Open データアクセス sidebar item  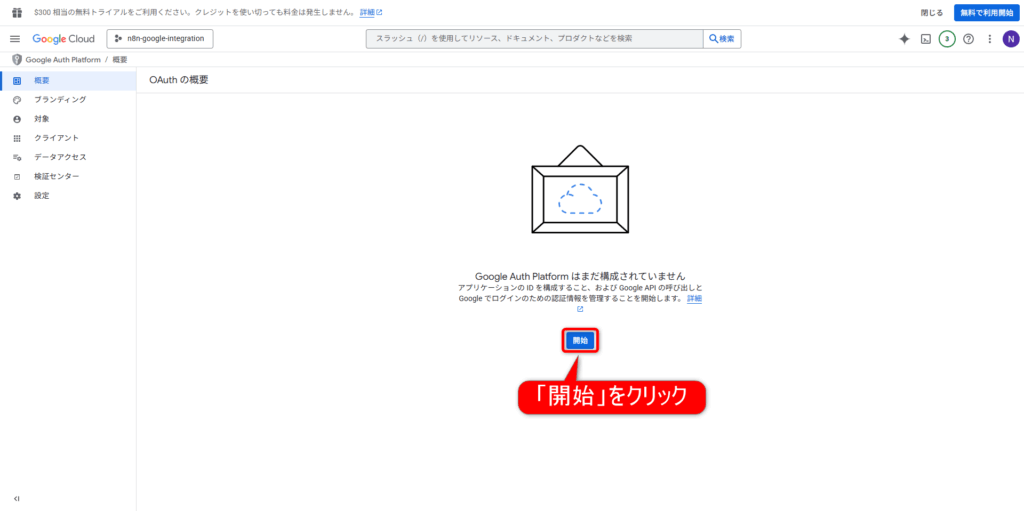[x=60, y=157]
